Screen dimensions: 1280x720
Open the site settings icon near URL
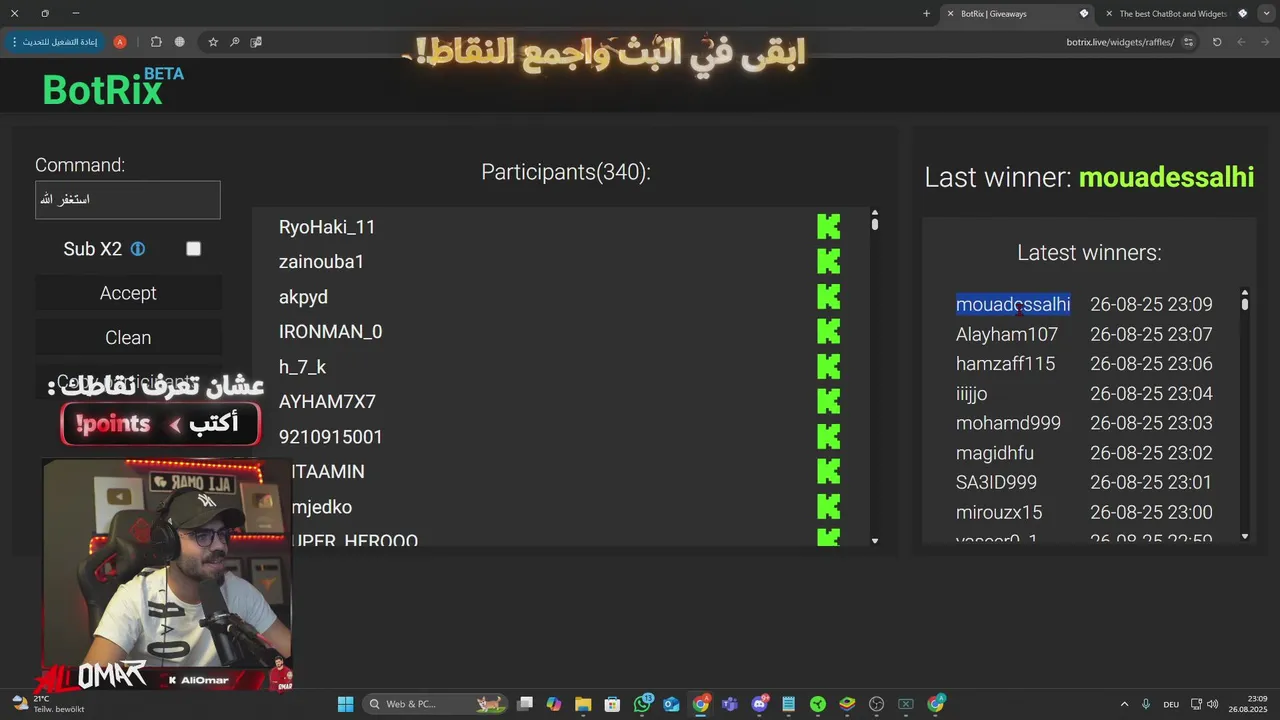[1188, 42]
